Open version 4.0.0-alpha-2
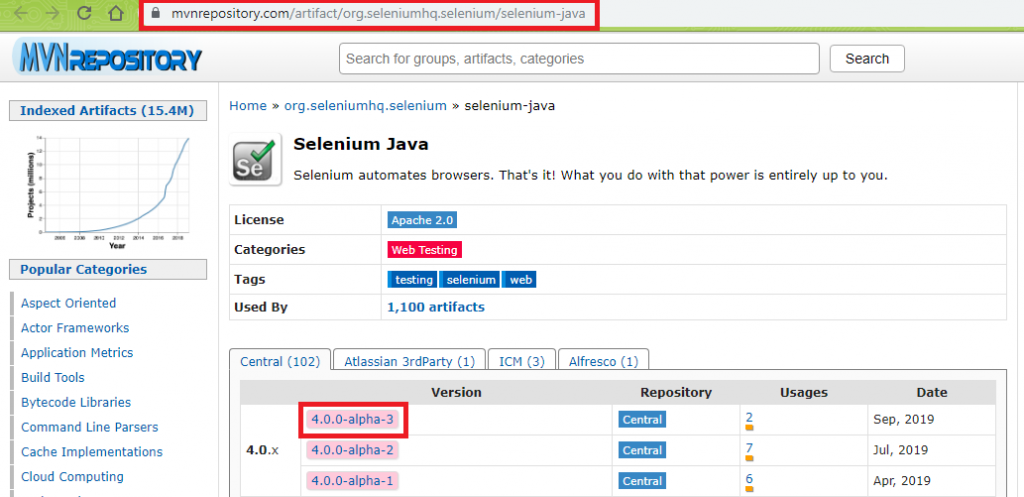Viewport: 1024px width, 497px height. (353, 450)
